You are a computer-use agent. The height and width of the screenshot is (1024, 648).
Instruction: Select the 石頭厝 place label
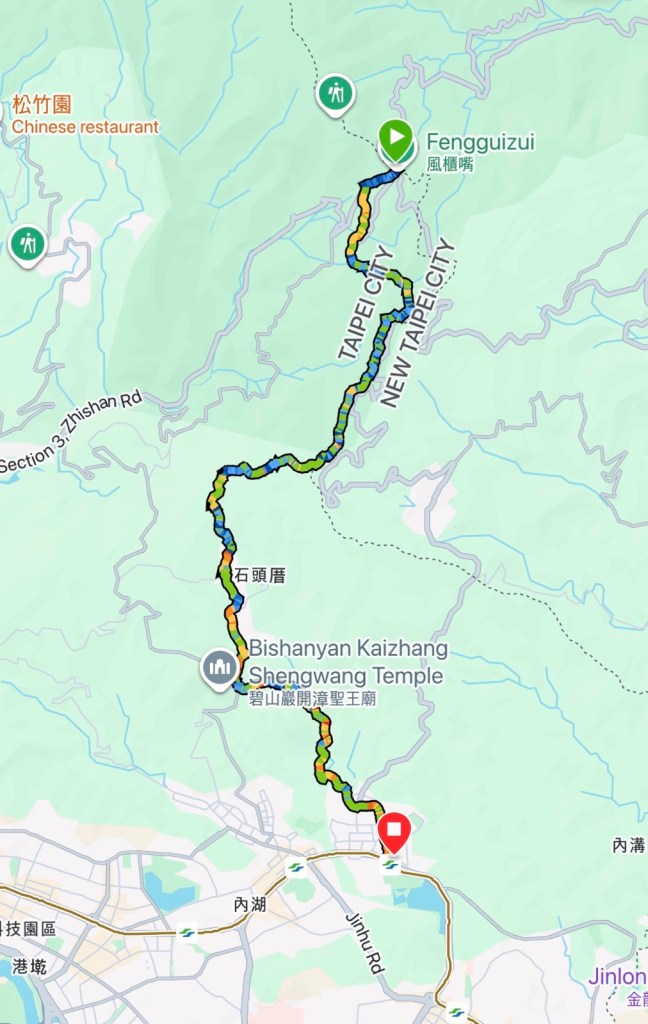[x=259, y=575]
